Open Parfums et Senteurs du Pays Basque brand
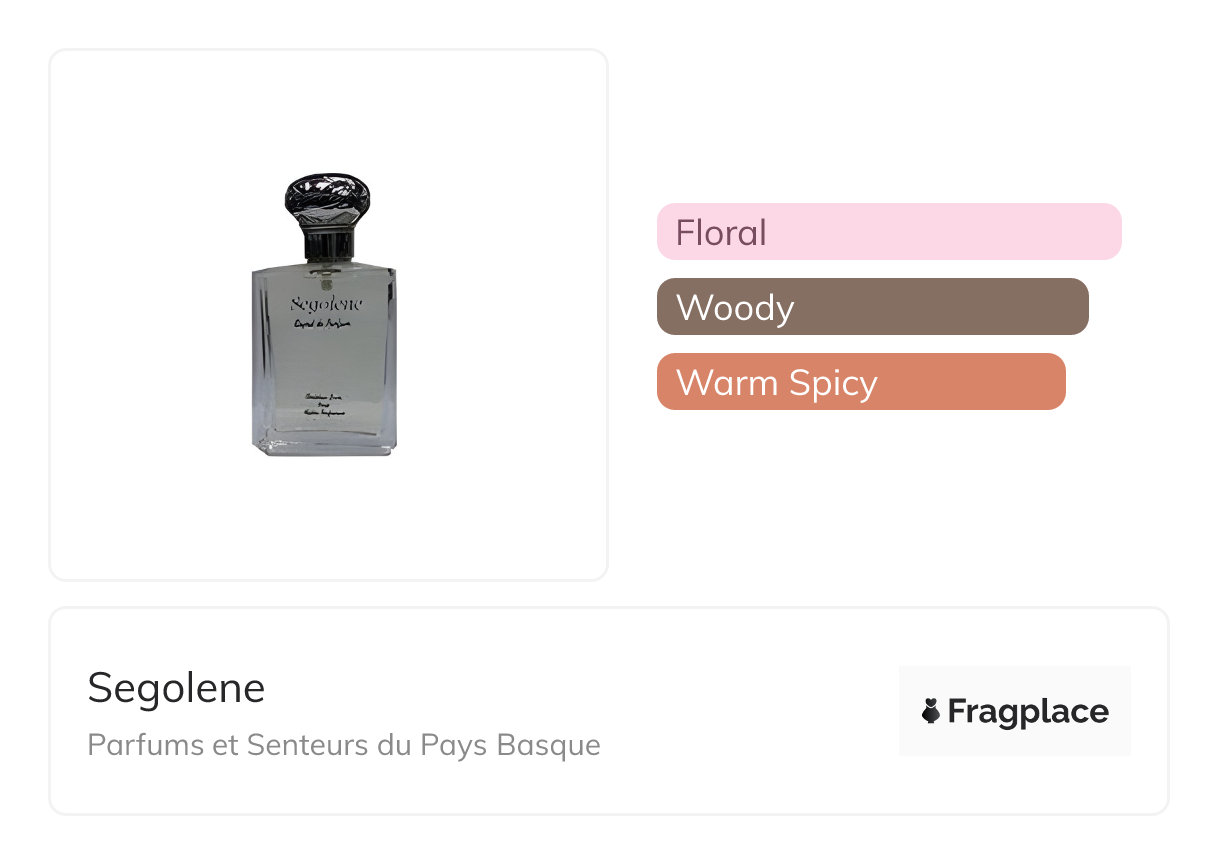1218x864 pixels. click(x=344, y=745)
